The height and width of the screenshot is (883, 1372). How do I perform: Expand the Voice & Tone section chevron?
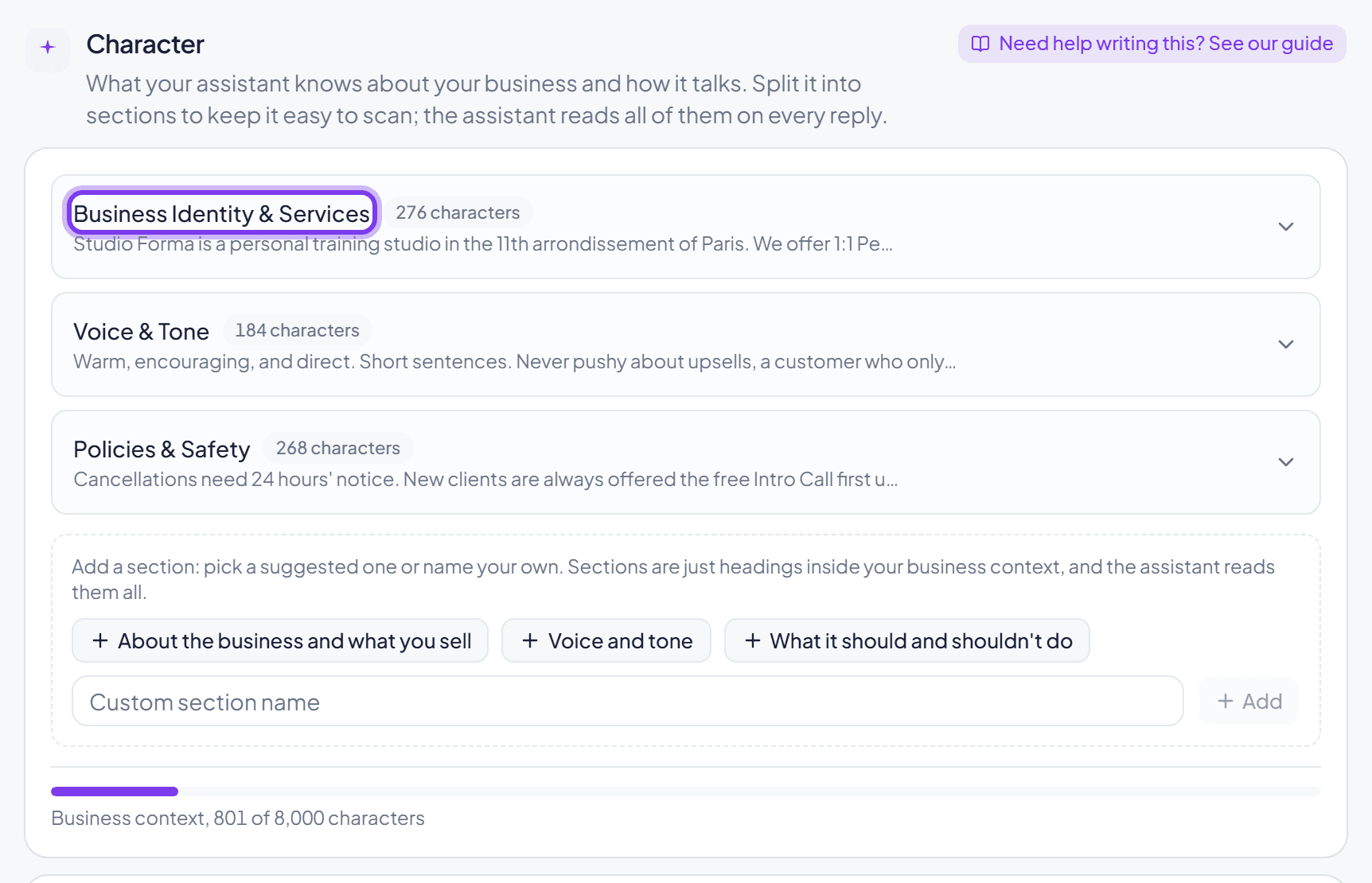pyautogui.click(x=1286, y=344)
